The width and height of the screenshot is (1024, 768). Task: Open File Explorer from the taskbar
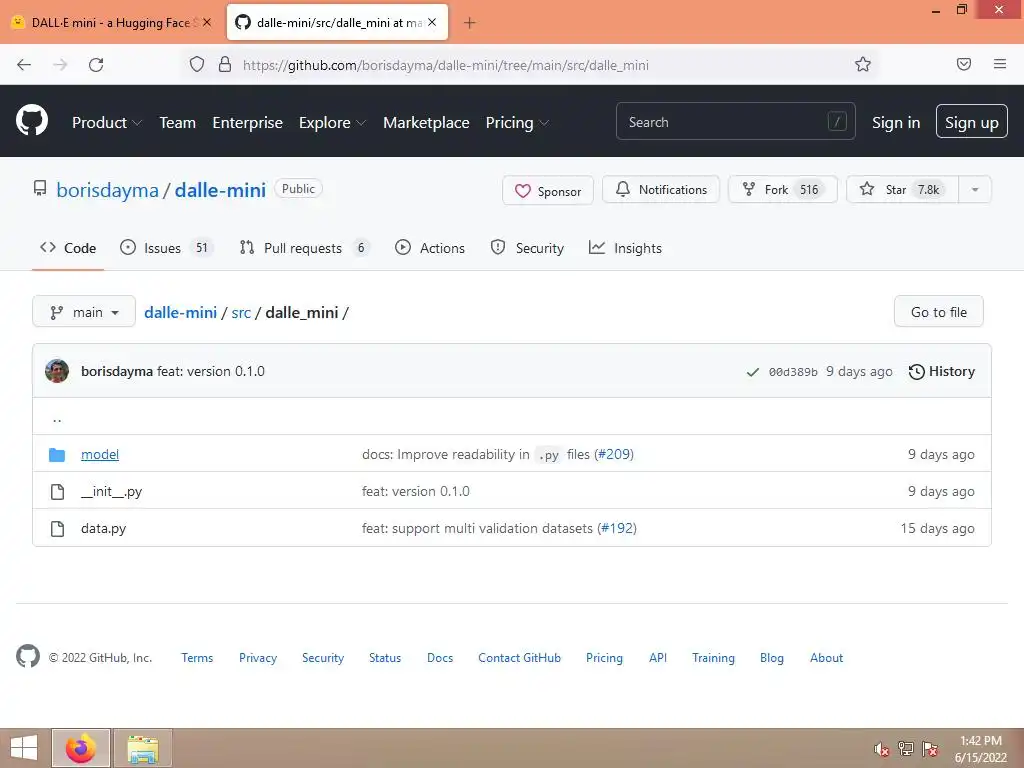[143, 748]
